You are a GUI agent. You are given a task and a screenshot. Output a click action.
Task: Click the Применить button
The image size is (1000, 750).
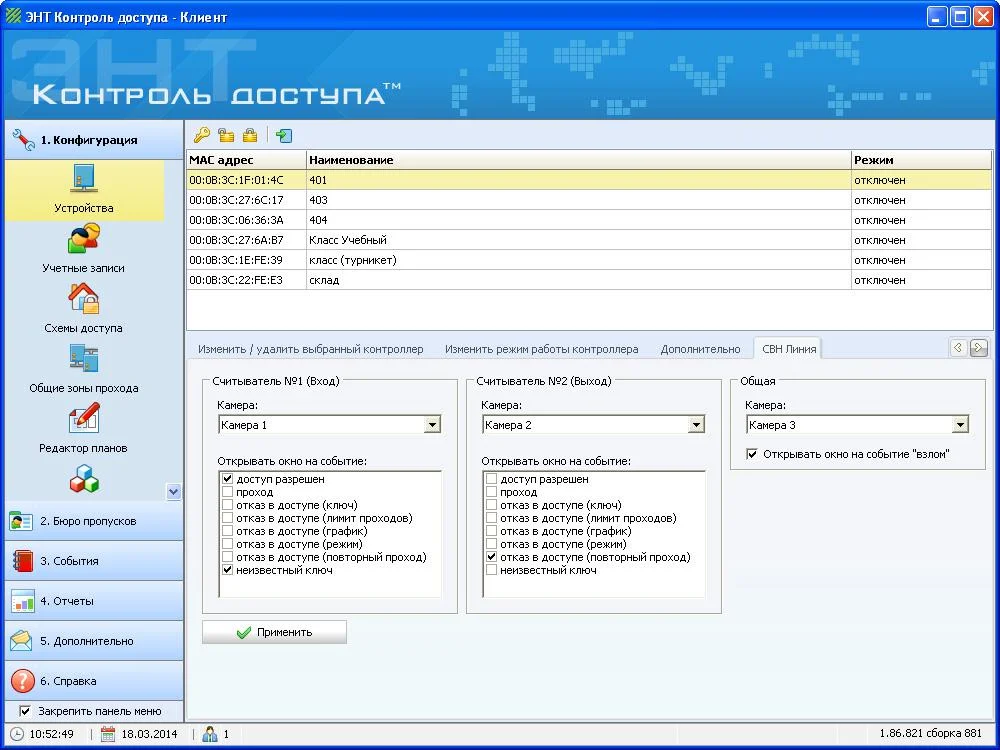pyautogui.click(x=274, y=632)
